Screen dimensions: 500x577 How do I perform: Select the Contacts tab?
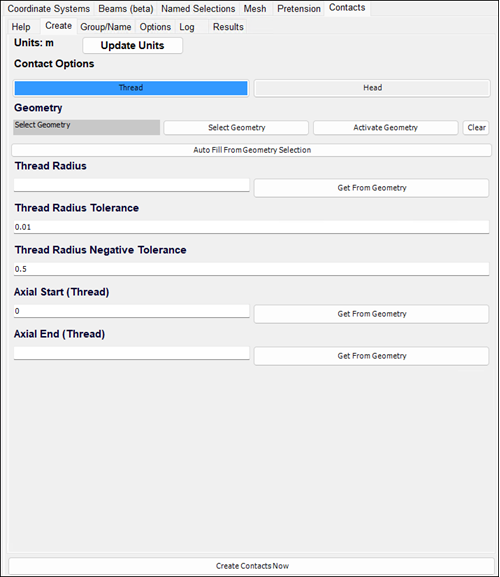tap(347, 8)
